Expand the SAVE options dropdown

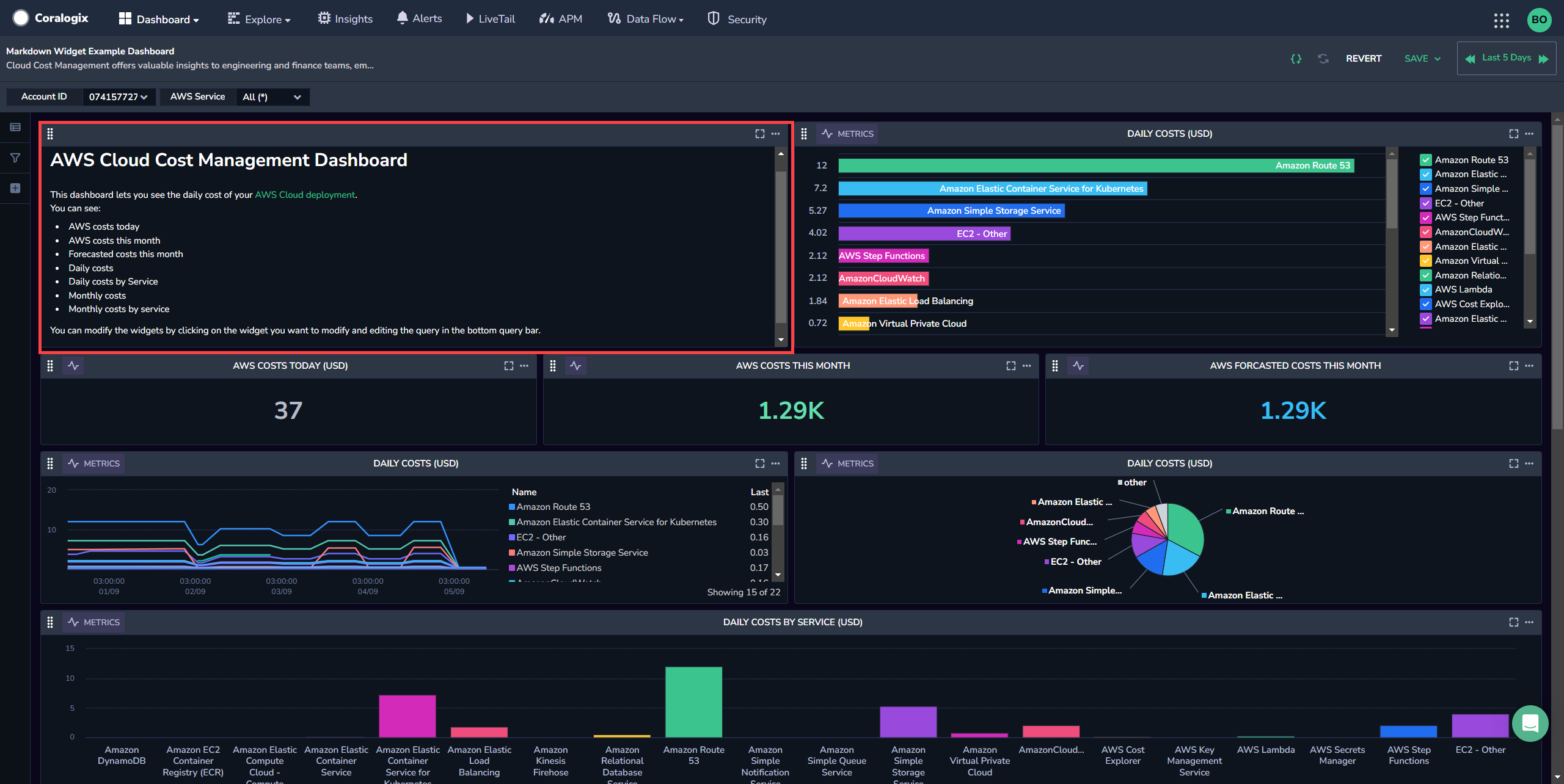(1437, 59)
